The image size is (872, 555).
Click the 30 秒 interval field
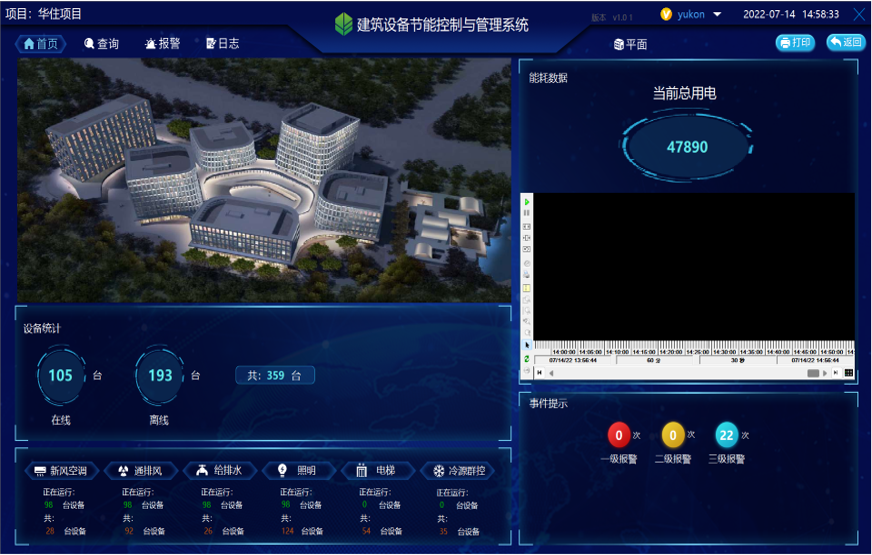point(737,360)
